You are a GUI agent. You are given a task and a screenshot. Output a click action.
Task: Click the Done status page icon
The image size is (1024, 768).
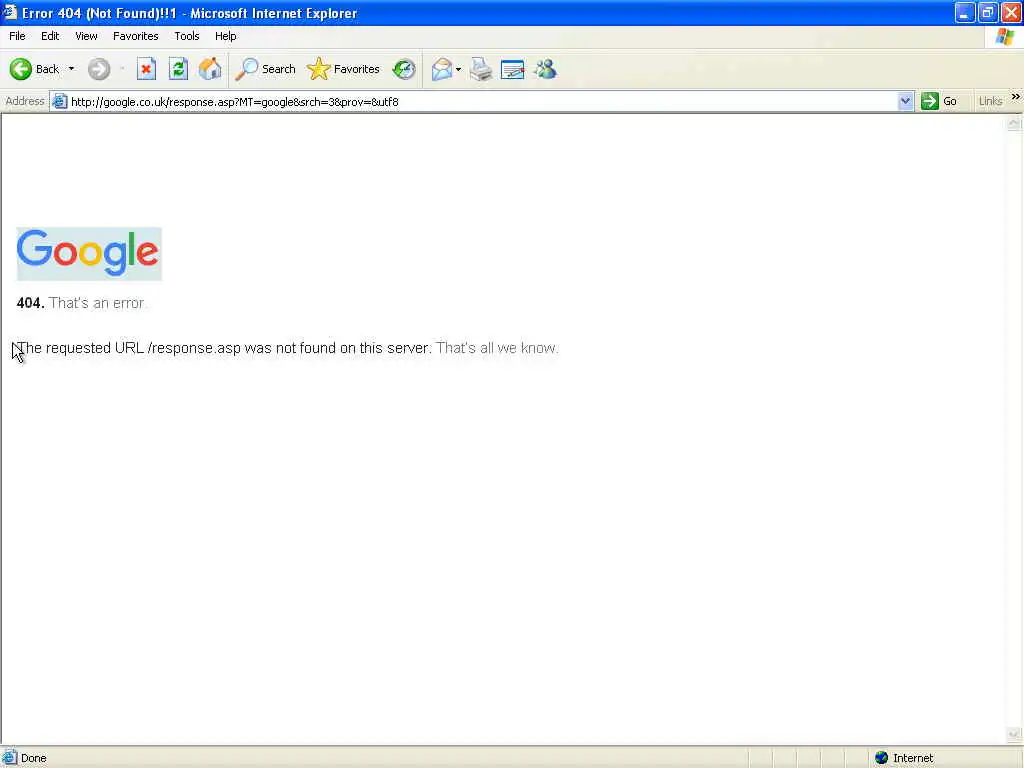(9, 758)
